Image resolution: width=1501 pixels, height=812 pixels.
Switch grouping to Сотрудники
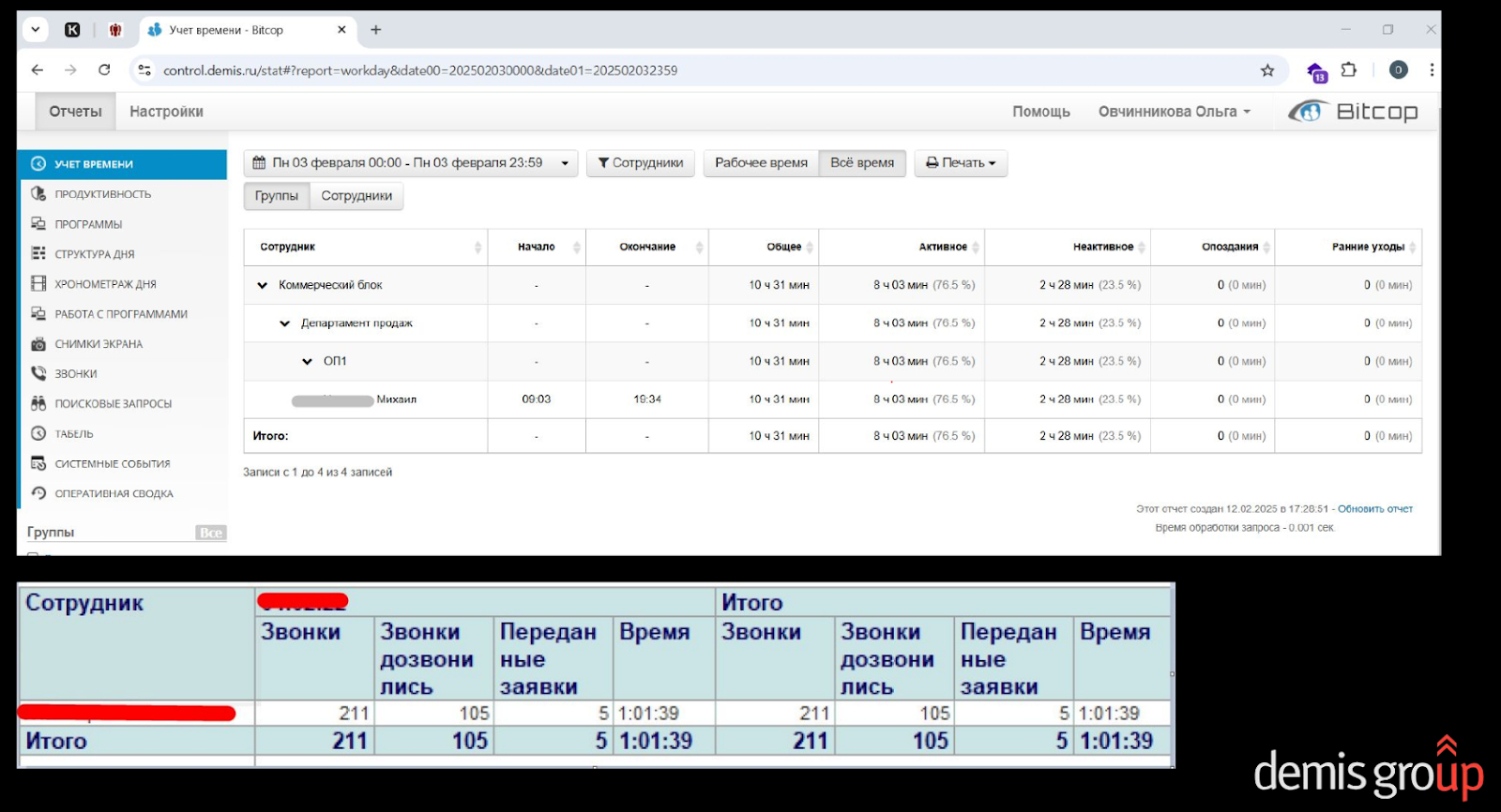point(356,196)
